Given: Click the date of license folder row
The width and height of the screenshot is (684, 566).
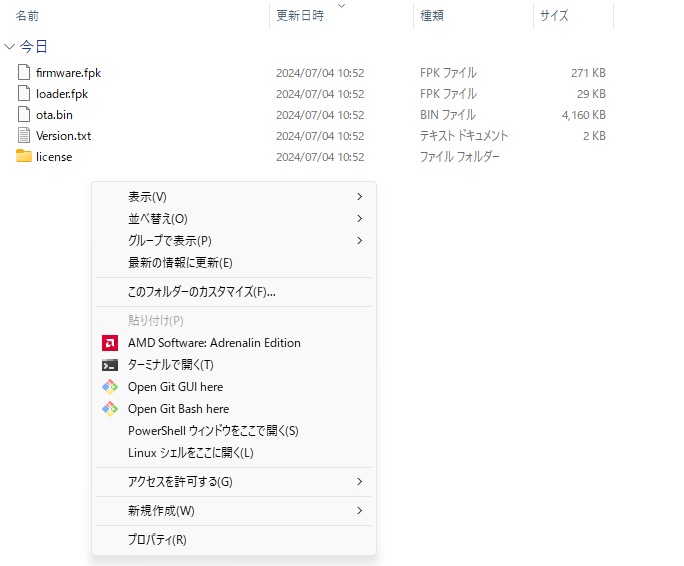Looking at the screenshot, I should coord(320,157).
